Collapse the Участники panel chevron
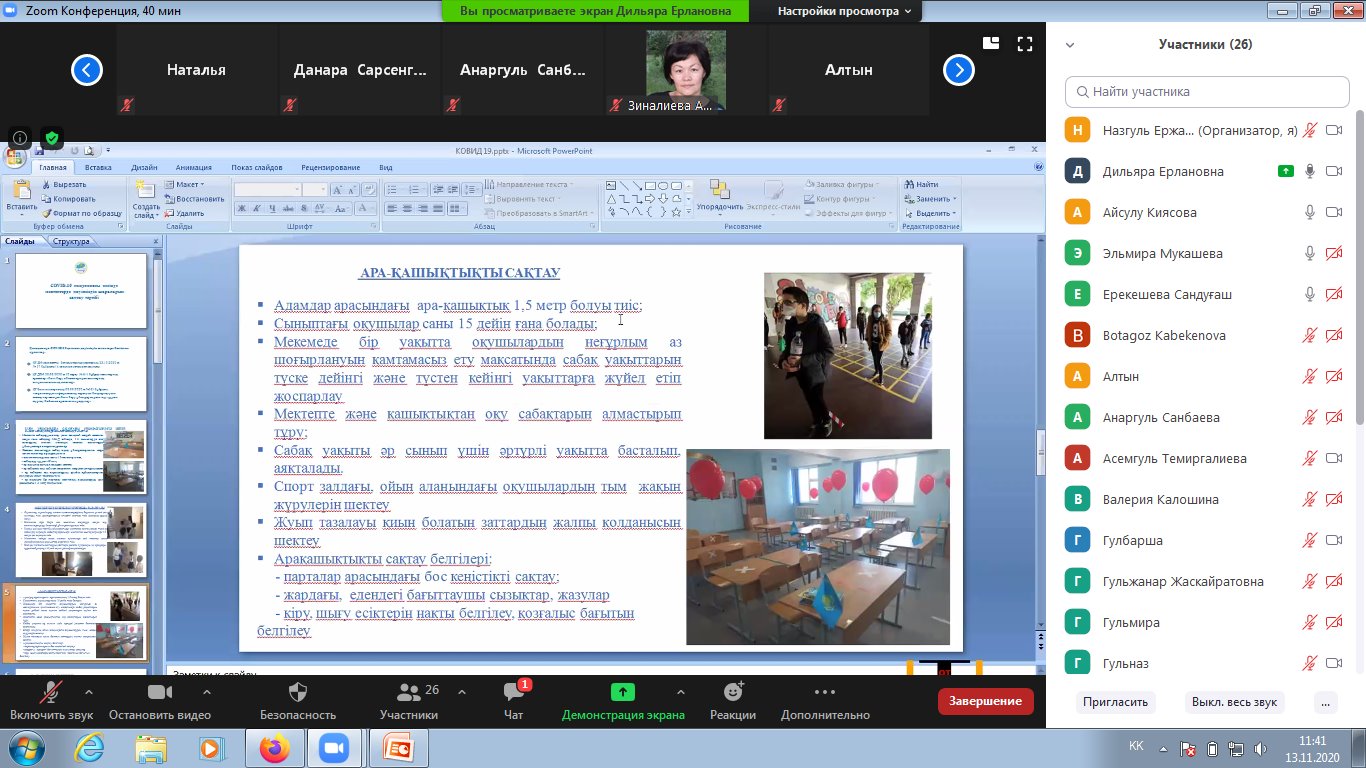 tap(1070, 45)
